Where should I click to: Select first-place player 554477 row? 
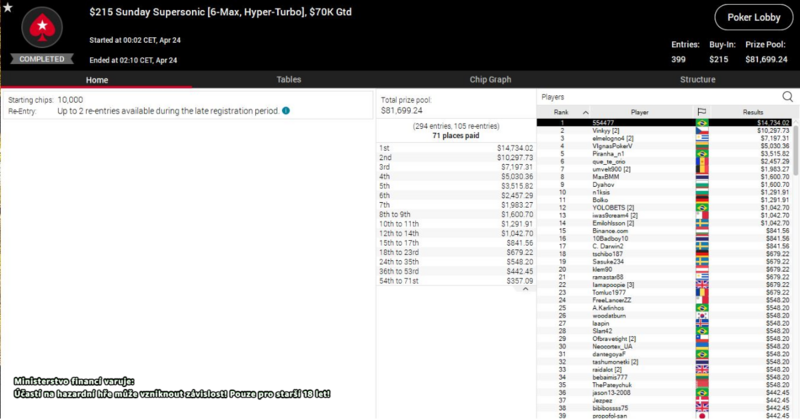click(x=665, y=123)
